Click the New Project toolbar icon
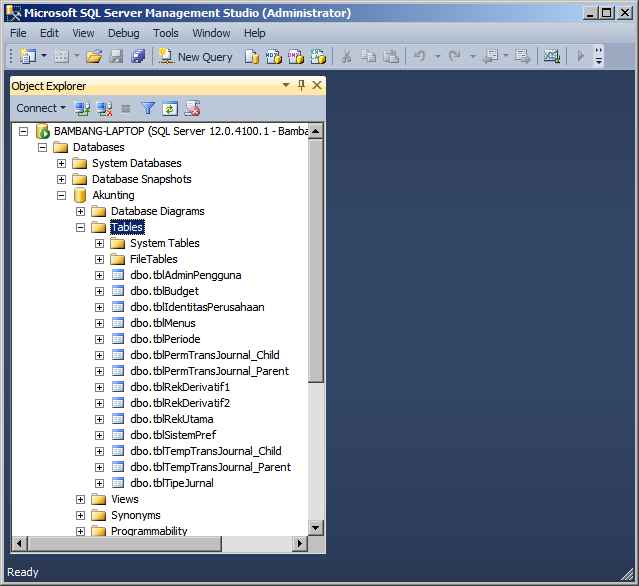 (x=28, y=56)
